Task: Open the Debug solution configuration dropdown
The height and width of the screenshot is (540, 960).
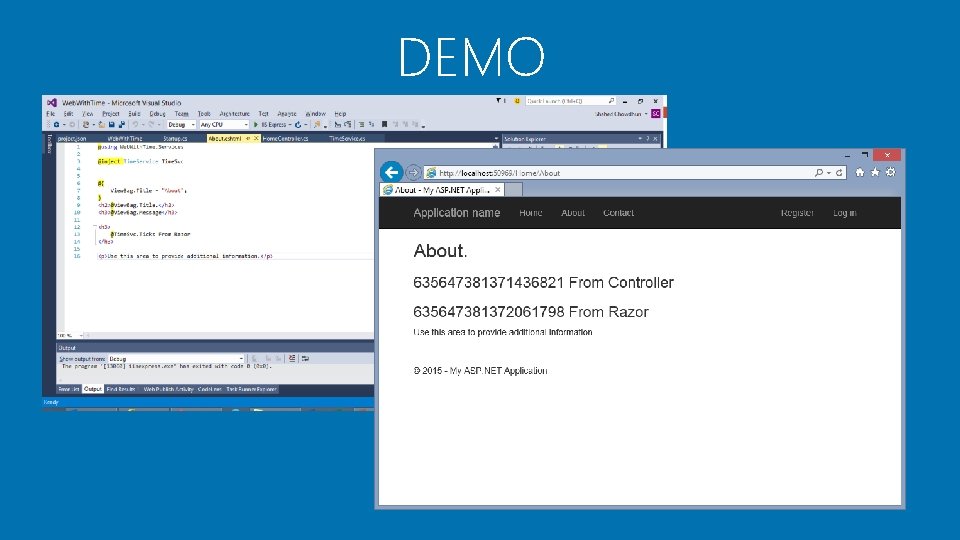Action: point(181,124)
